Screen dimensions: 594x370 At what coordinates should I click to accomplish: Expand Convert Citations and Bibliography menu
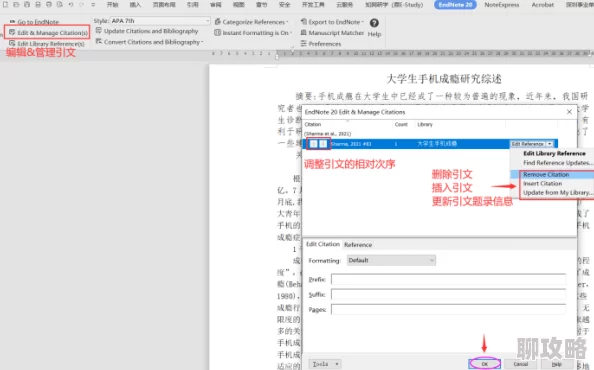[x=149, y=42]
